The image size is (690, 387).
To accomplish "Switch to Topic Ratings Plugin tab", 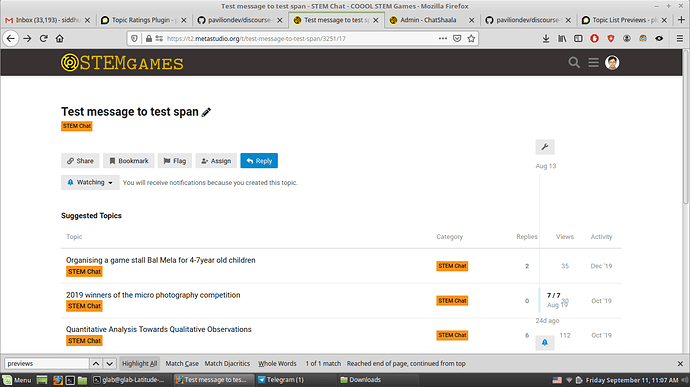I will [144, 20].
